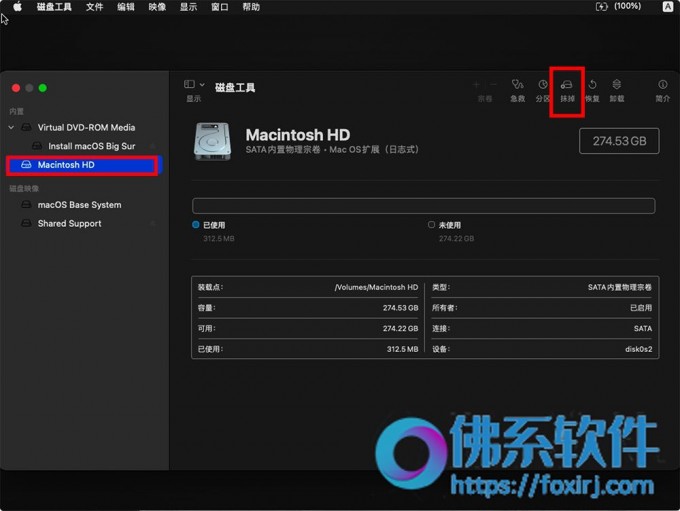680x511 pixels.
Task: Click the battery status icon
Action: pos(602,7)
